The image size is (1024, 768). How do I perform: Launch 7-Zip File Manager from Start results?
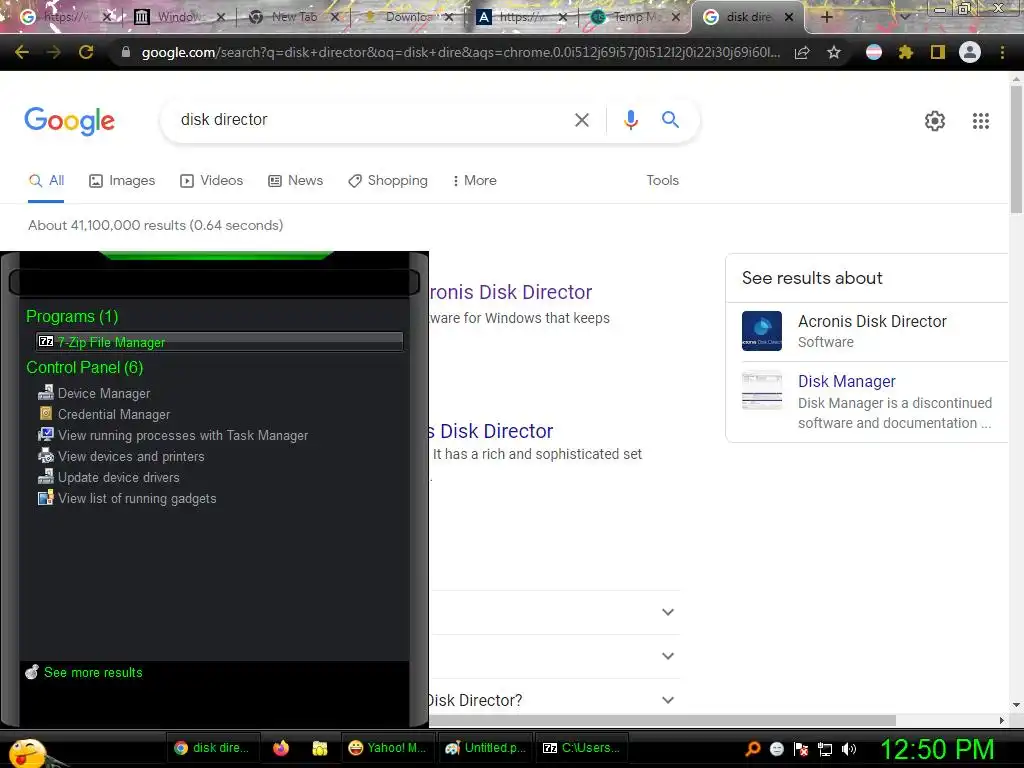[219, 342]
